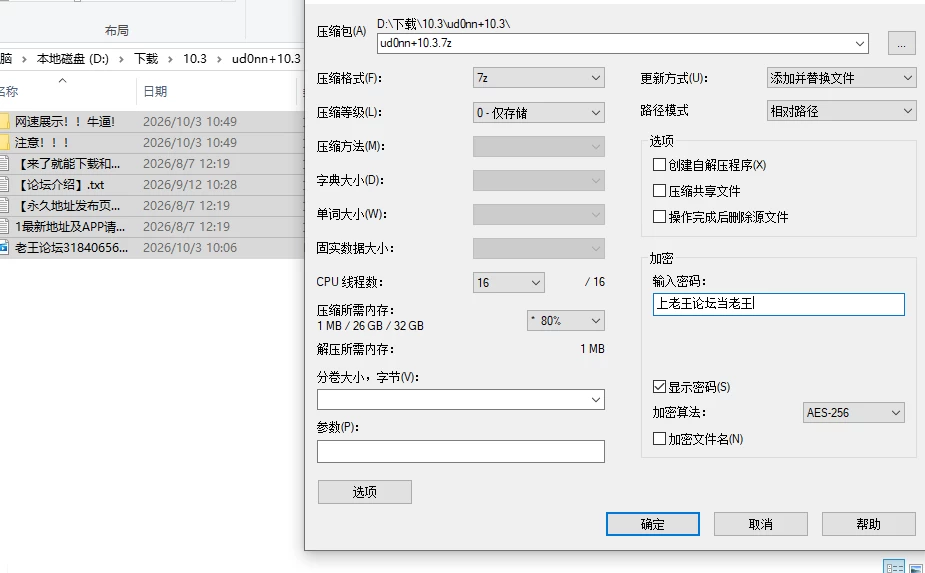
Task: Click the file icon of 【来了就能下载和...
Action: [x=4, y=163]
